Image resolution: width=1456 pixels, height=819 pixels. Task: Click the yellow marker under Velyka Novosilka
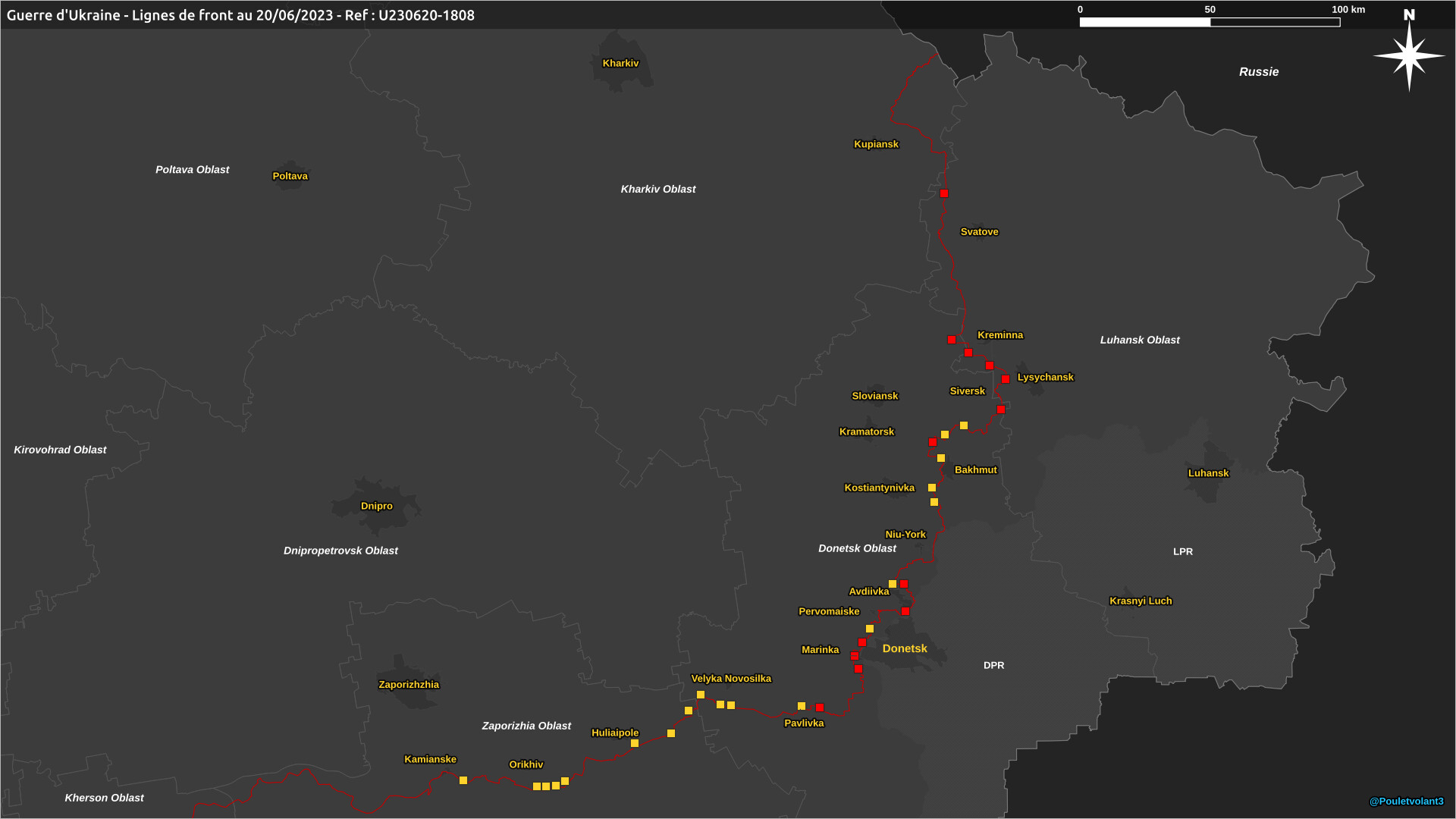pyautogui.click(x=701, y=695)
